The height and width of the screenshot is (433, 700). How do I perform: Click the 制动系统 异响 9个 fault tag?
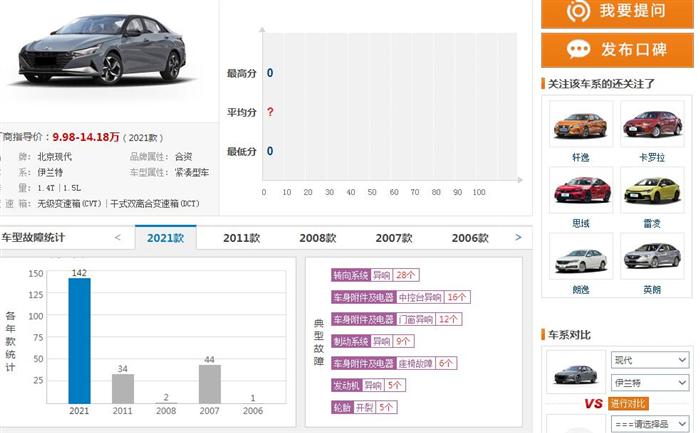click(x=373, y=341)
